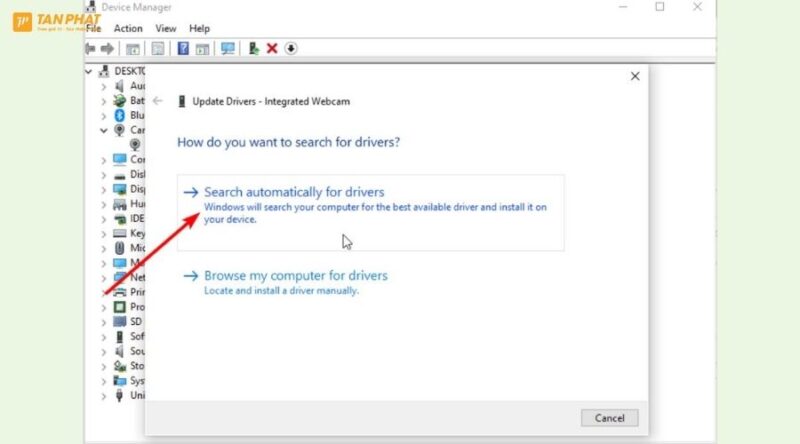Collapse the Cameras category in tree

coord(104,130)
